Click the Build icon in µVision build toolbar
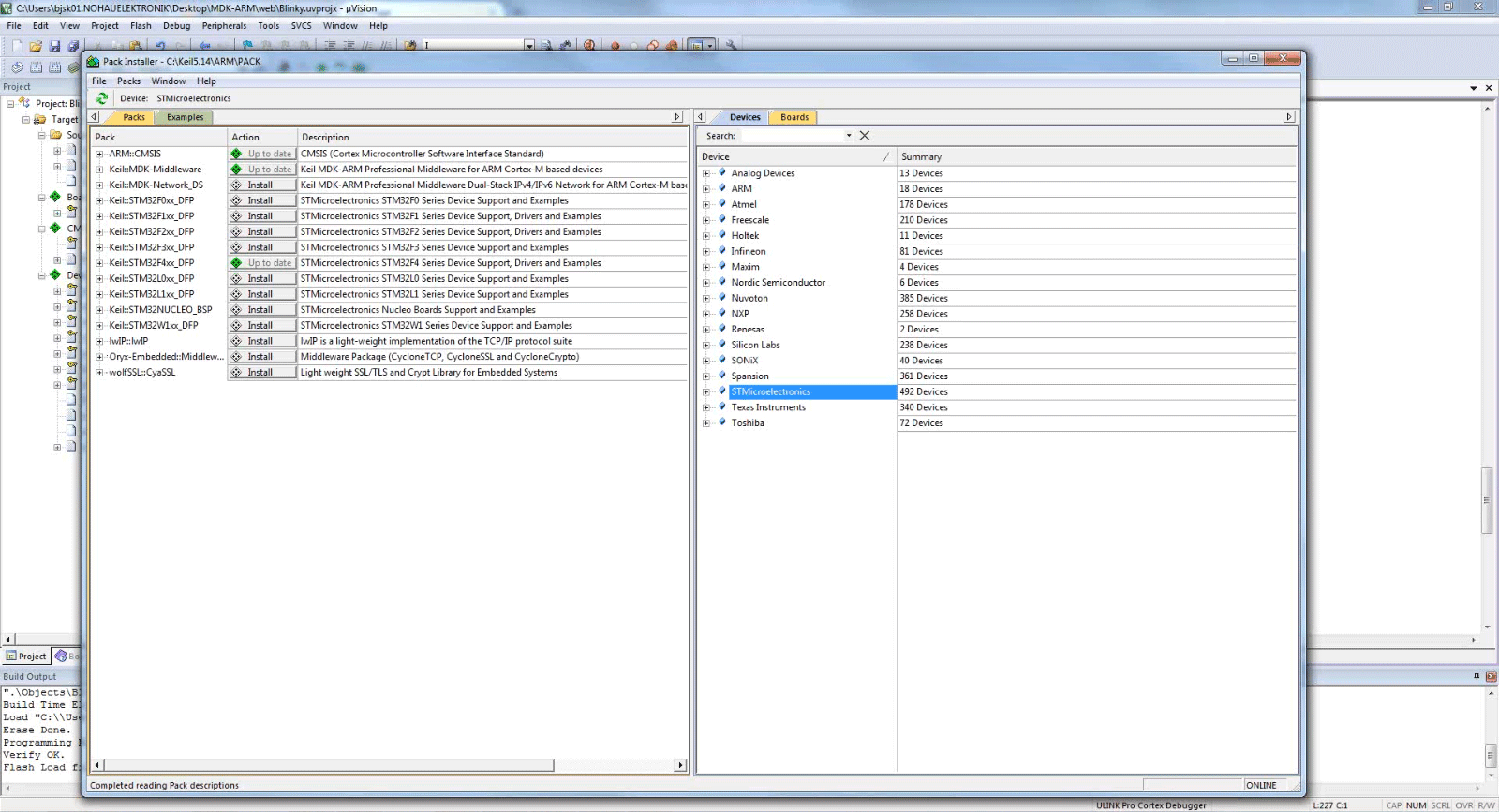1499x812 pixels. click(37, 67)
